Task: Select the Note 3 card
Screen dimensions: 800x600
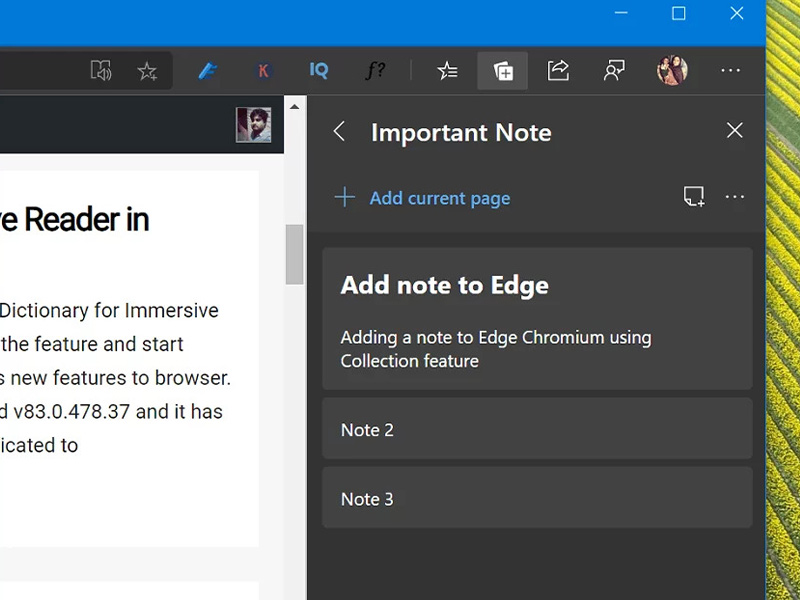Action: pos(537,497)
